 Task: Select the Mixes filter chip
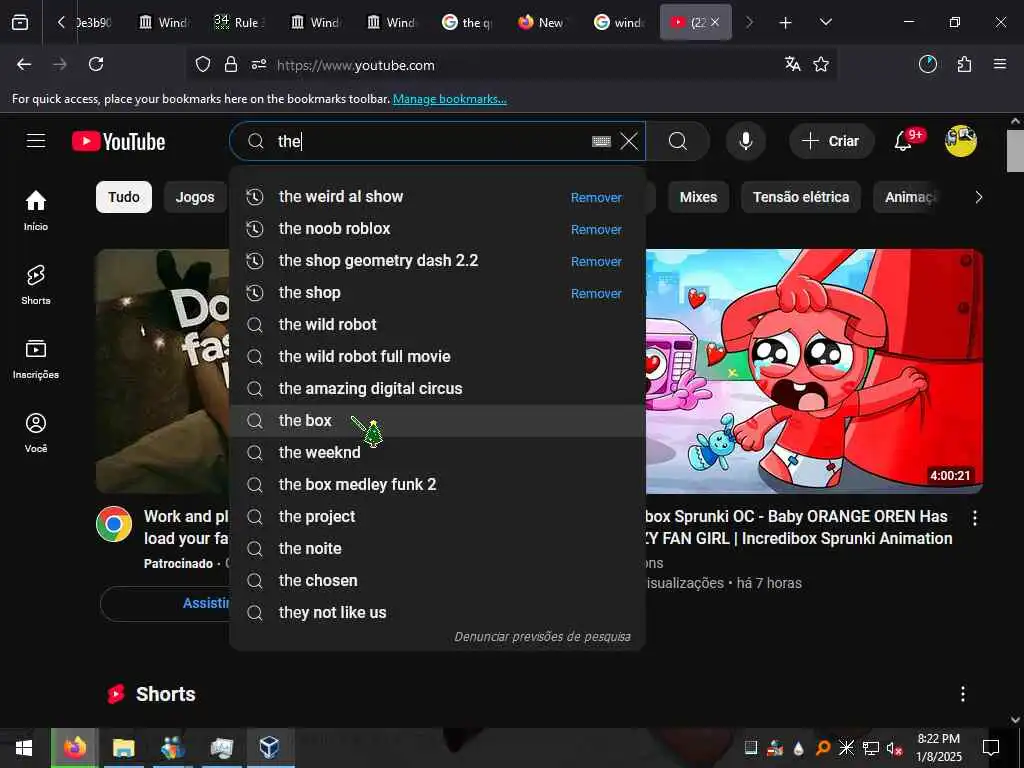point(698,197)
